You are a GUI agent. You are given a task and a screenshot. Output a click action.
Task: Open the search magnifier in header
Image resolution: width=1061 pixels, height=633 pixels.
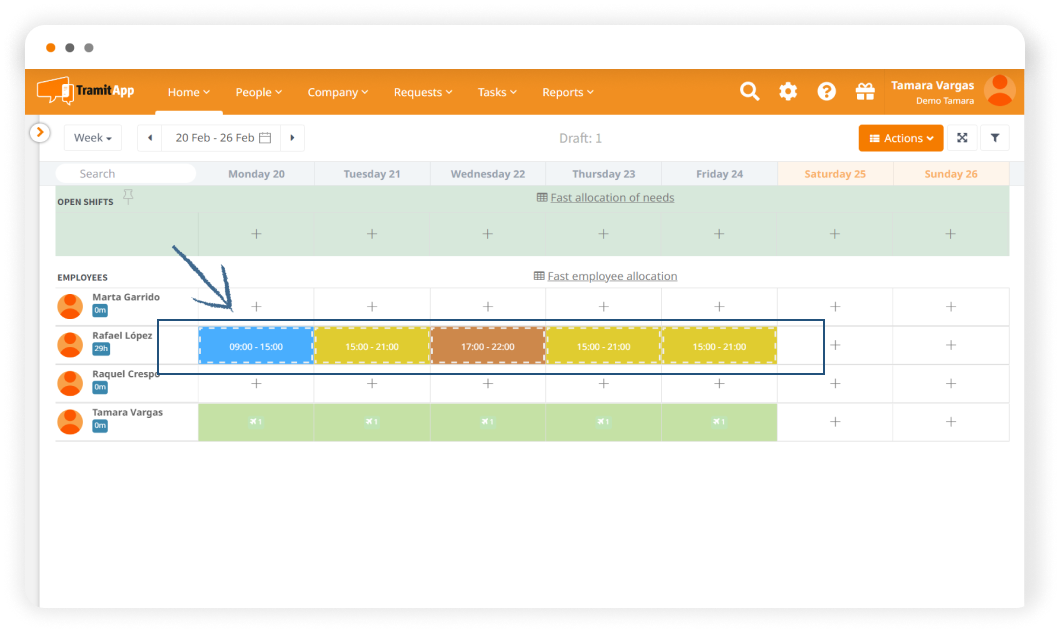(x=749, y=91)
